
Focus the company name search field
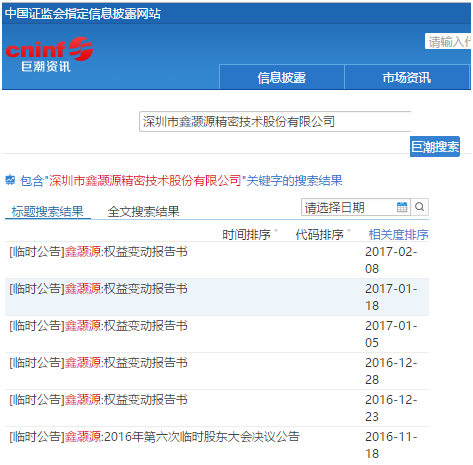coord(275,122)
